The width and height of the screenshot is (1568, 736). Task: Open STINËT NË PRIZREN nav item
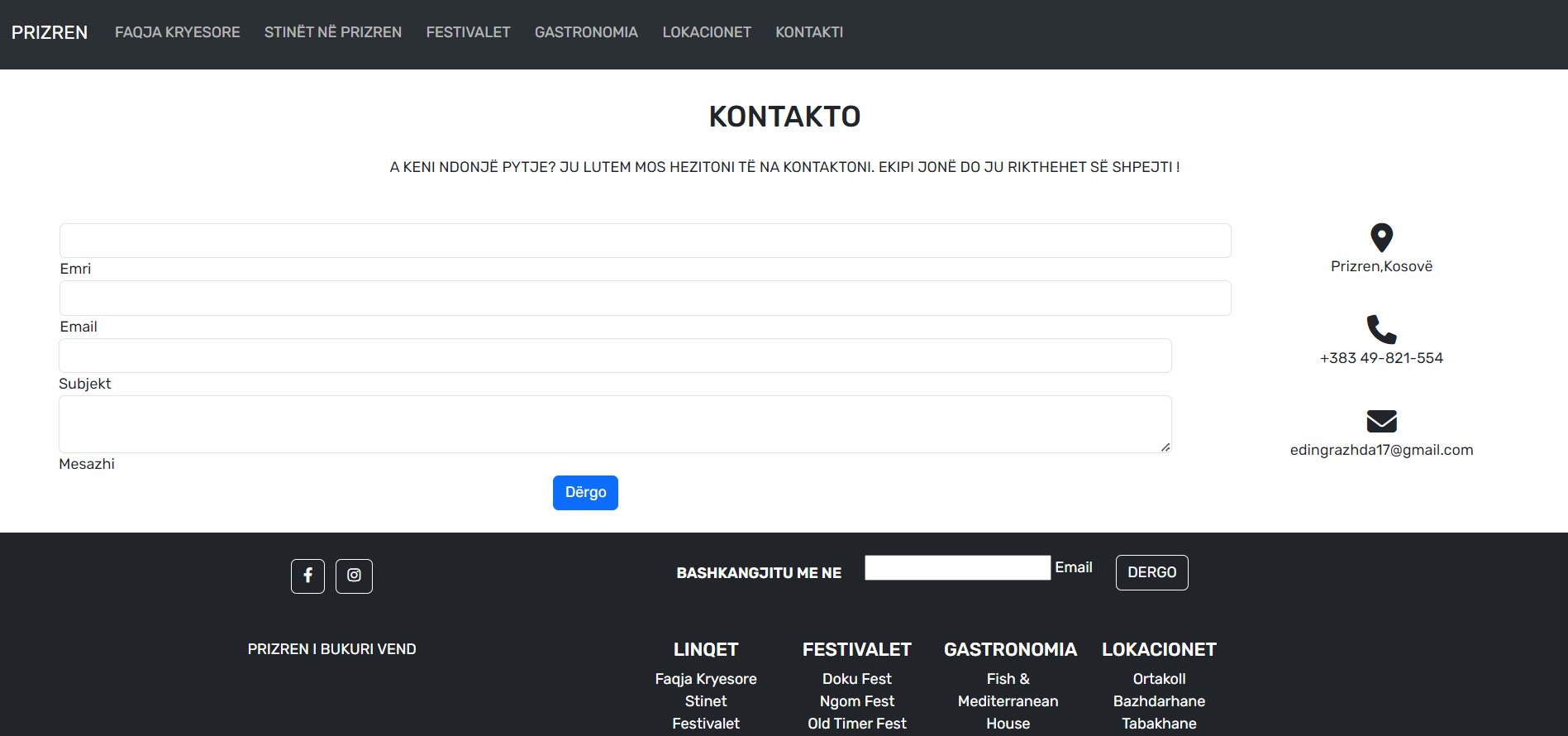click(333, 32)
